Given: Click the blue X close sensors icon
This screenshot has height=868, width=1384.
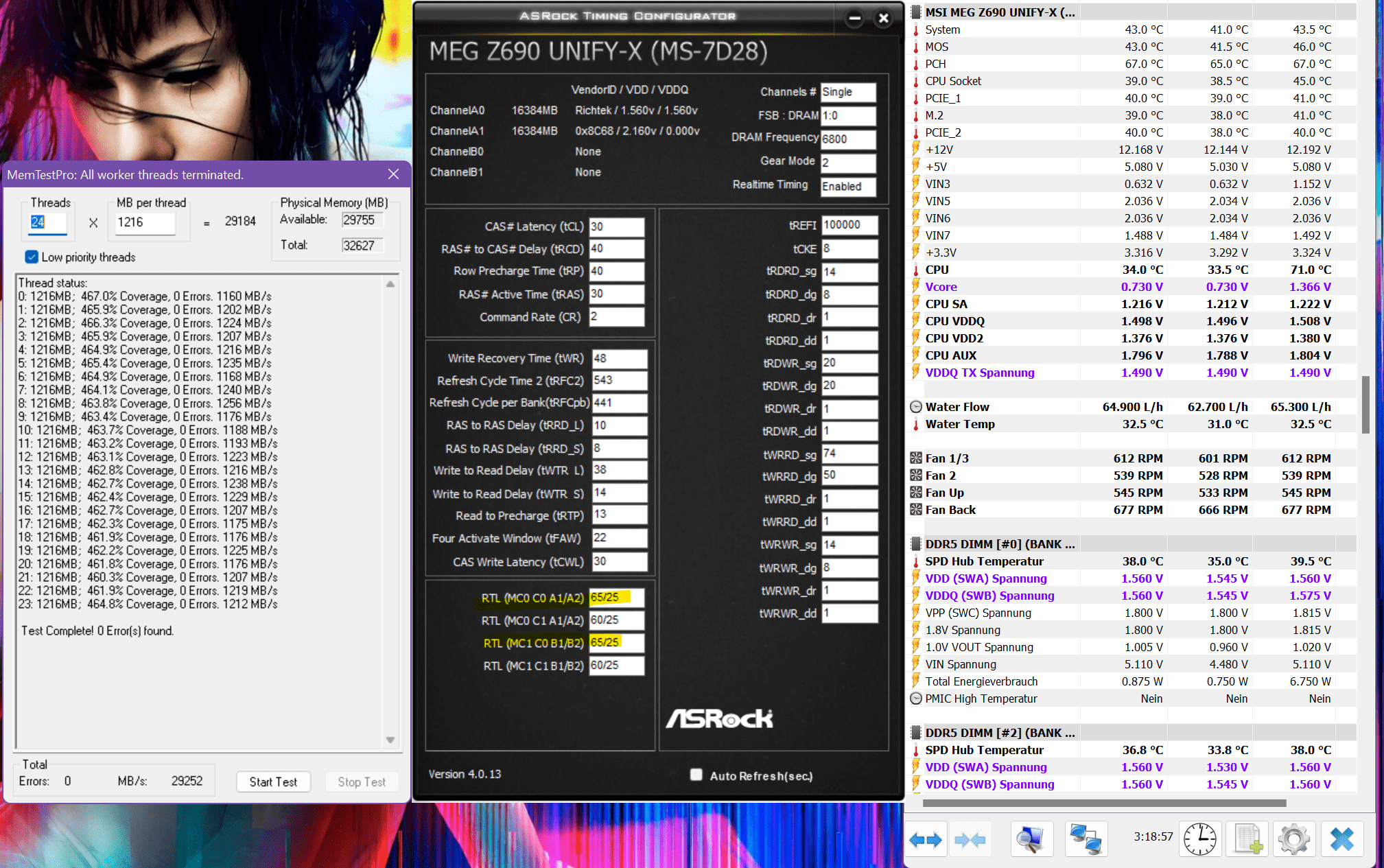Looking at the screenshot, I should (x=1341, y=839).
